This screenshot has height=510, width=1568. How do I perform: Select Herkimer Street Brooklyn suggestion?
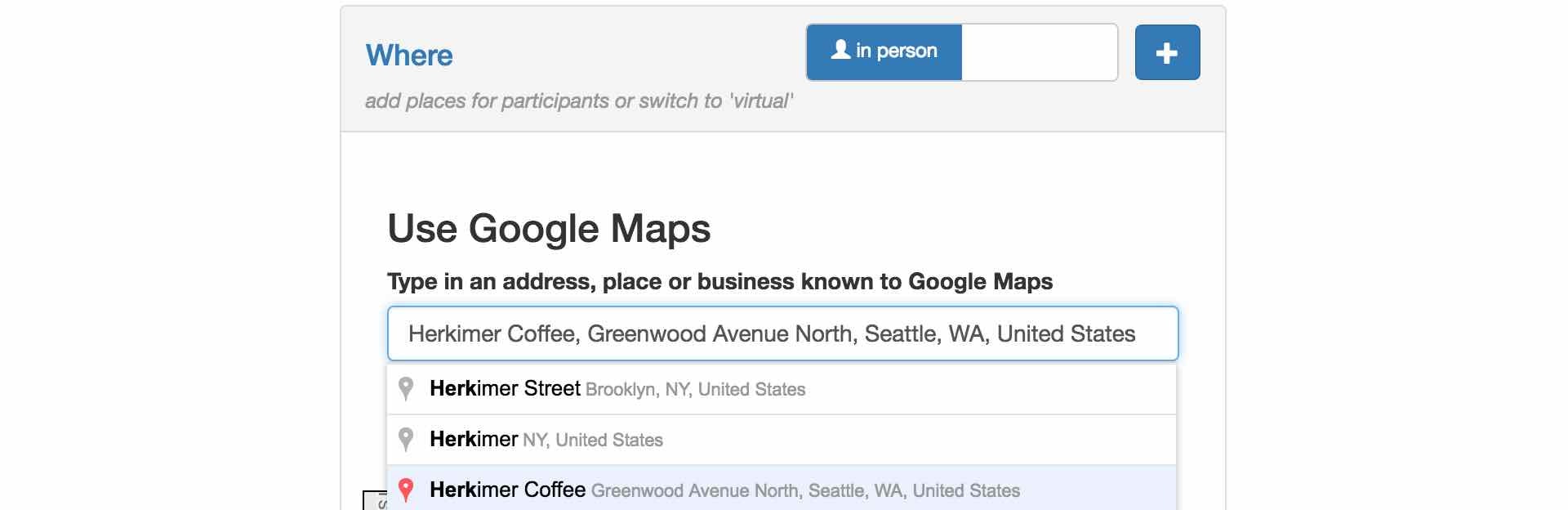(x=782, y=389)
